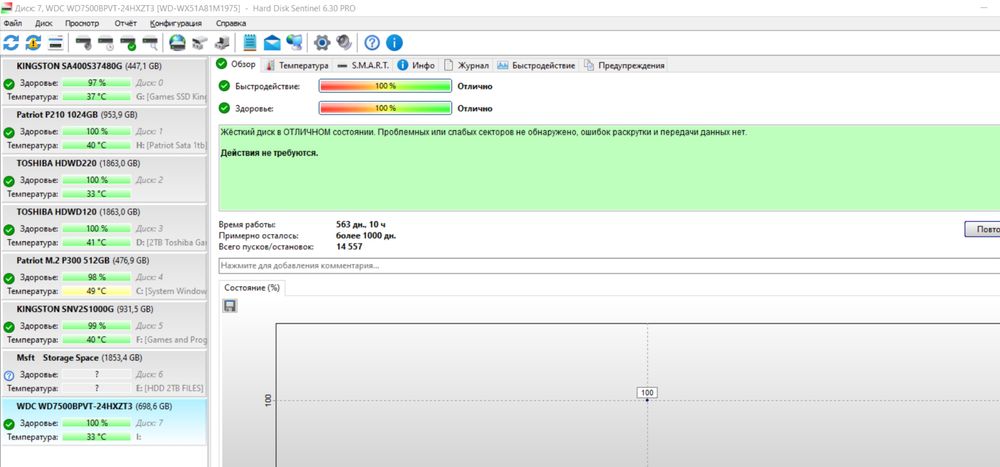Select the Msft Storage Space disk
Image resolution: width=1000 pixels, height=467 pixels.
(105, 372)
